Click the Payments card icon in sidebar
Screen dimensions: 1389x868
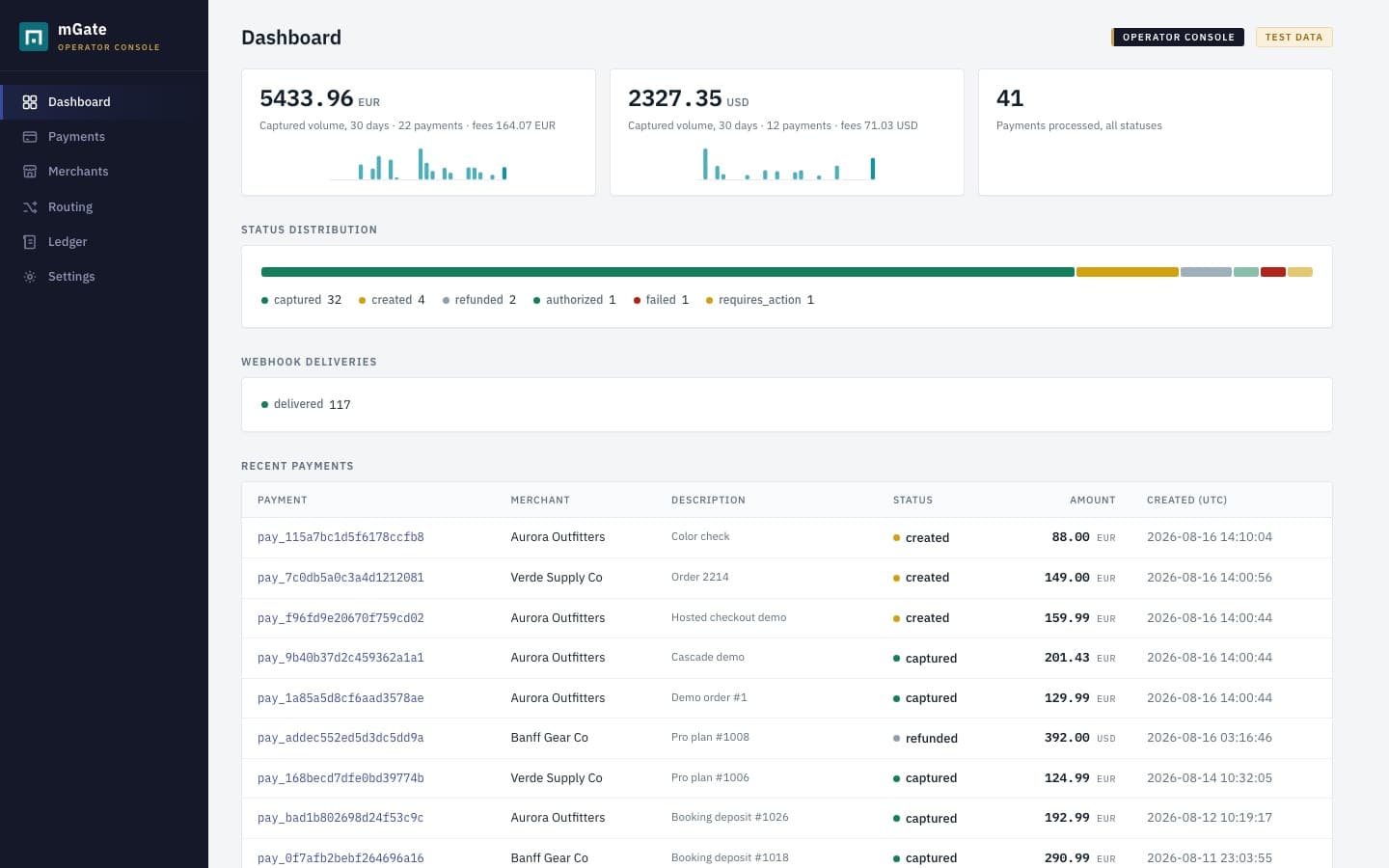(30, 137)
